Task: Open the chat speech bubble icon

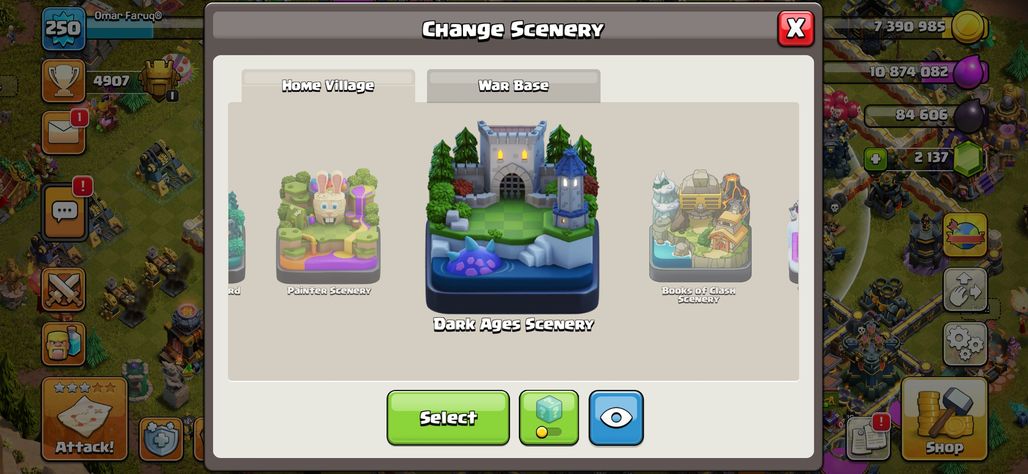Action: (x=65, y=212)
